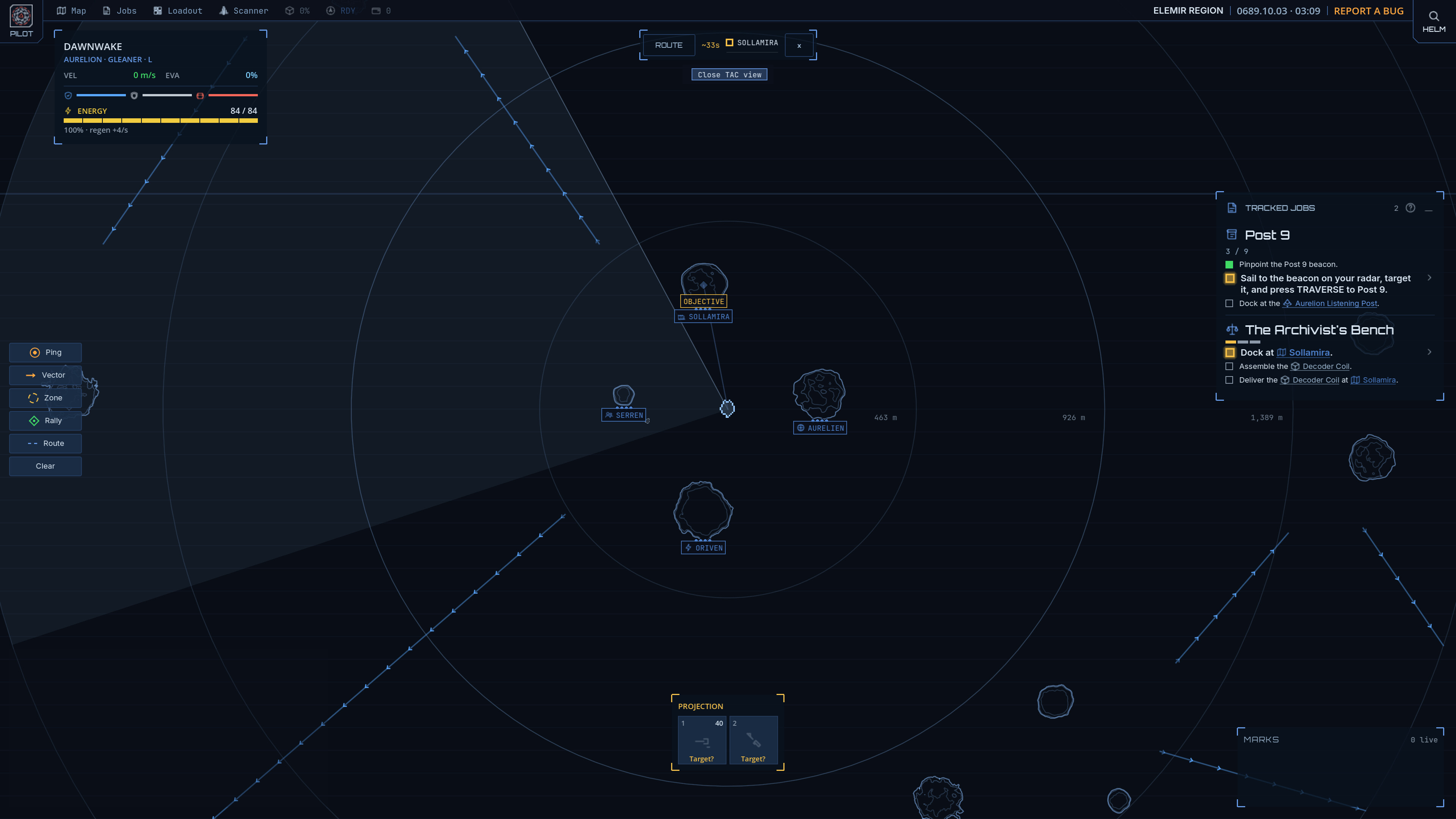The width and height of the screenshot is (1456, 819).
Task: Toggle Sail to the beacon objective checkbox
Action: (x=1230, y=278)
